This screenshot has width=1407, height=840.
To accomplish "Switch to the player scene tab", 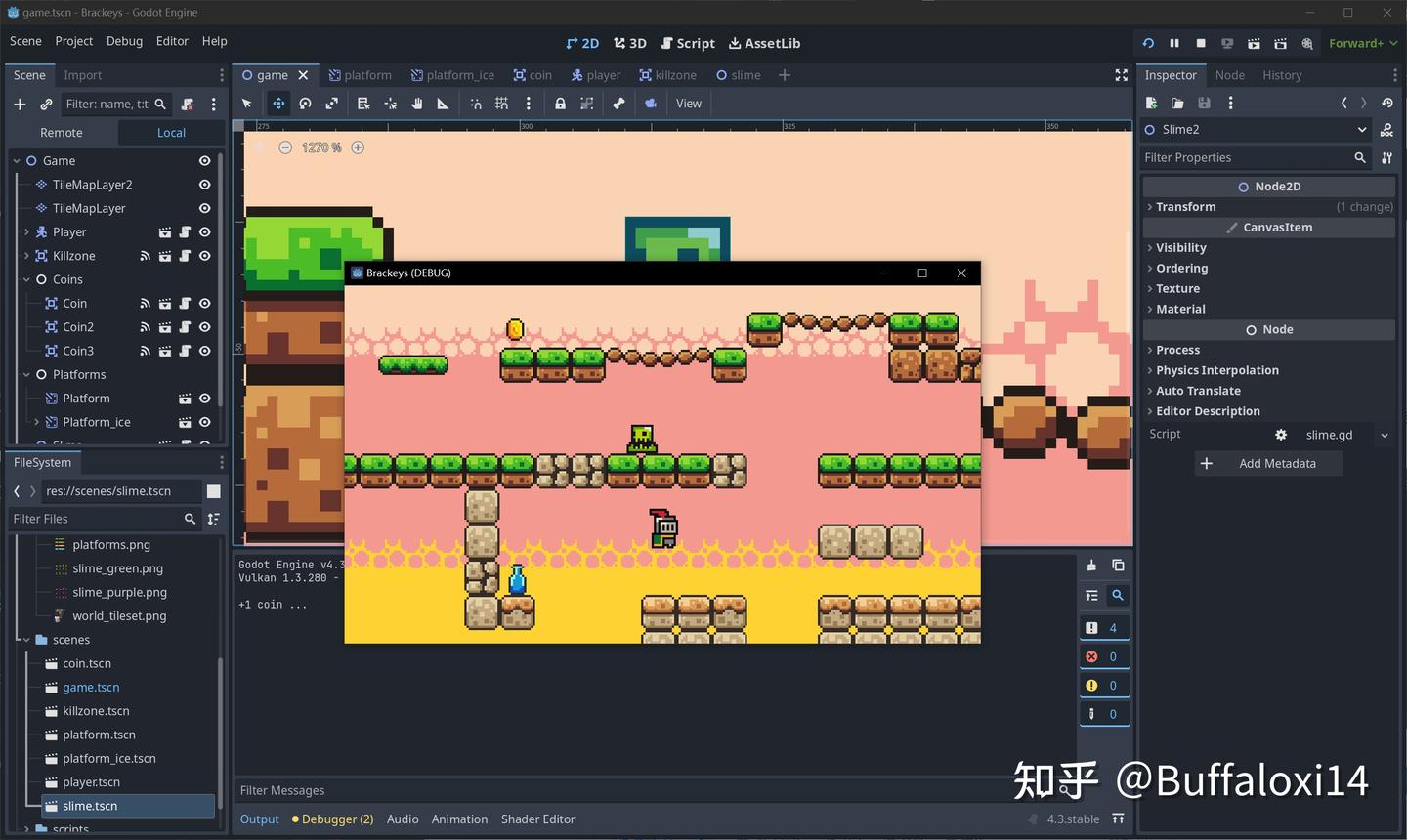I will point(596,75).
